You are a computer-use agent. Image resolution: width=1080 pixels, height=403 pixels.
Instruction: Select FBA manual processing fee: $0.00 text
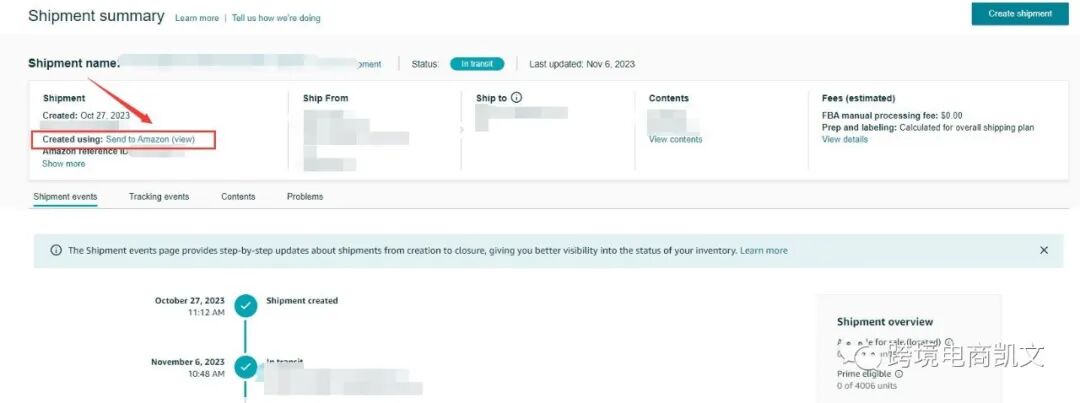click(892, 116)
